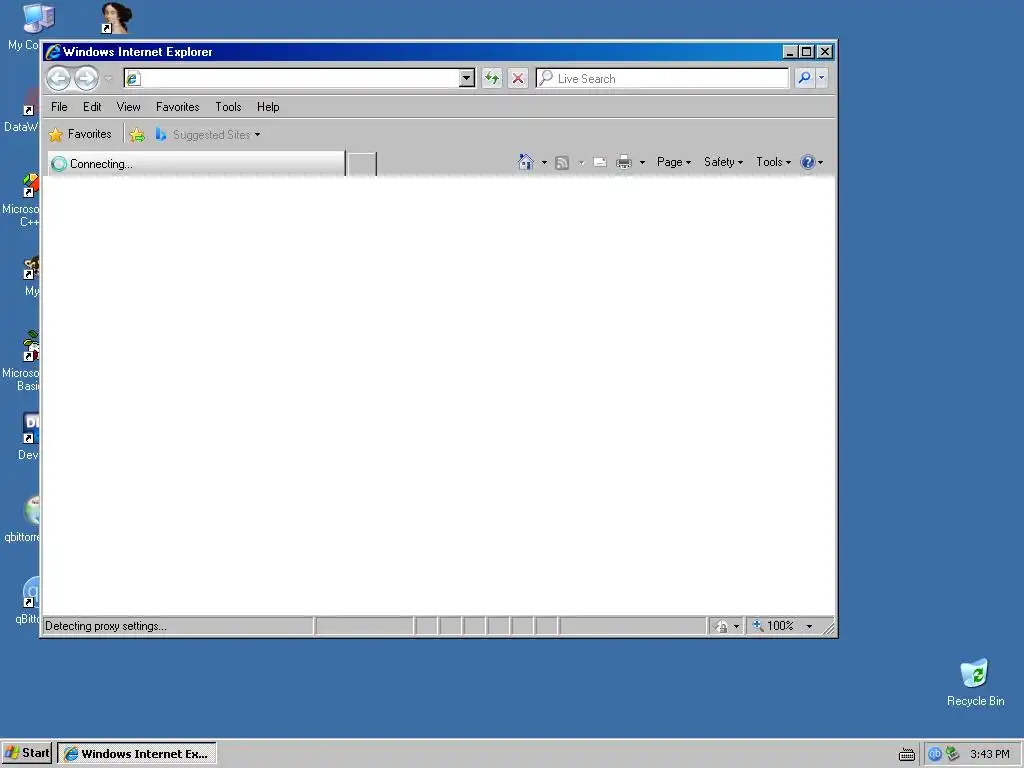Click the Home page icon
Viewport: 1024px width, 768px height.
point(526,162)
